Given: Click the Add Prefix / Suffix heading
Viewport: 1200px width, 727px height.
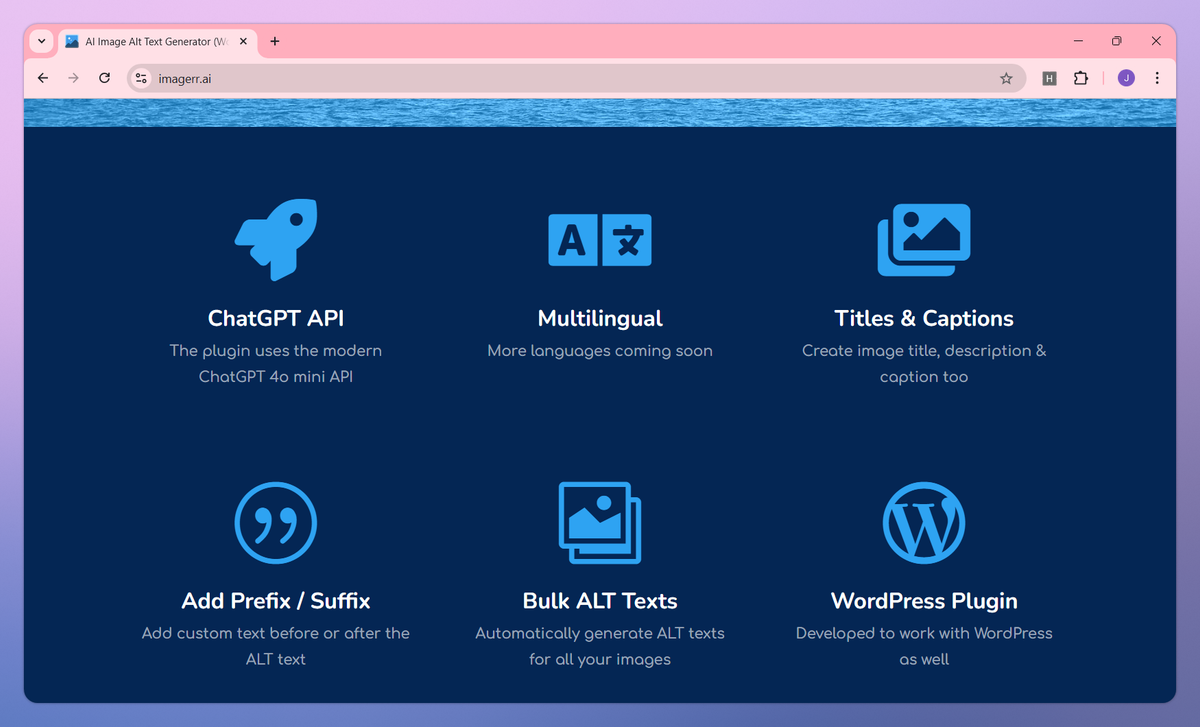Looking at the screenshot, I should [x=276, y=601].
